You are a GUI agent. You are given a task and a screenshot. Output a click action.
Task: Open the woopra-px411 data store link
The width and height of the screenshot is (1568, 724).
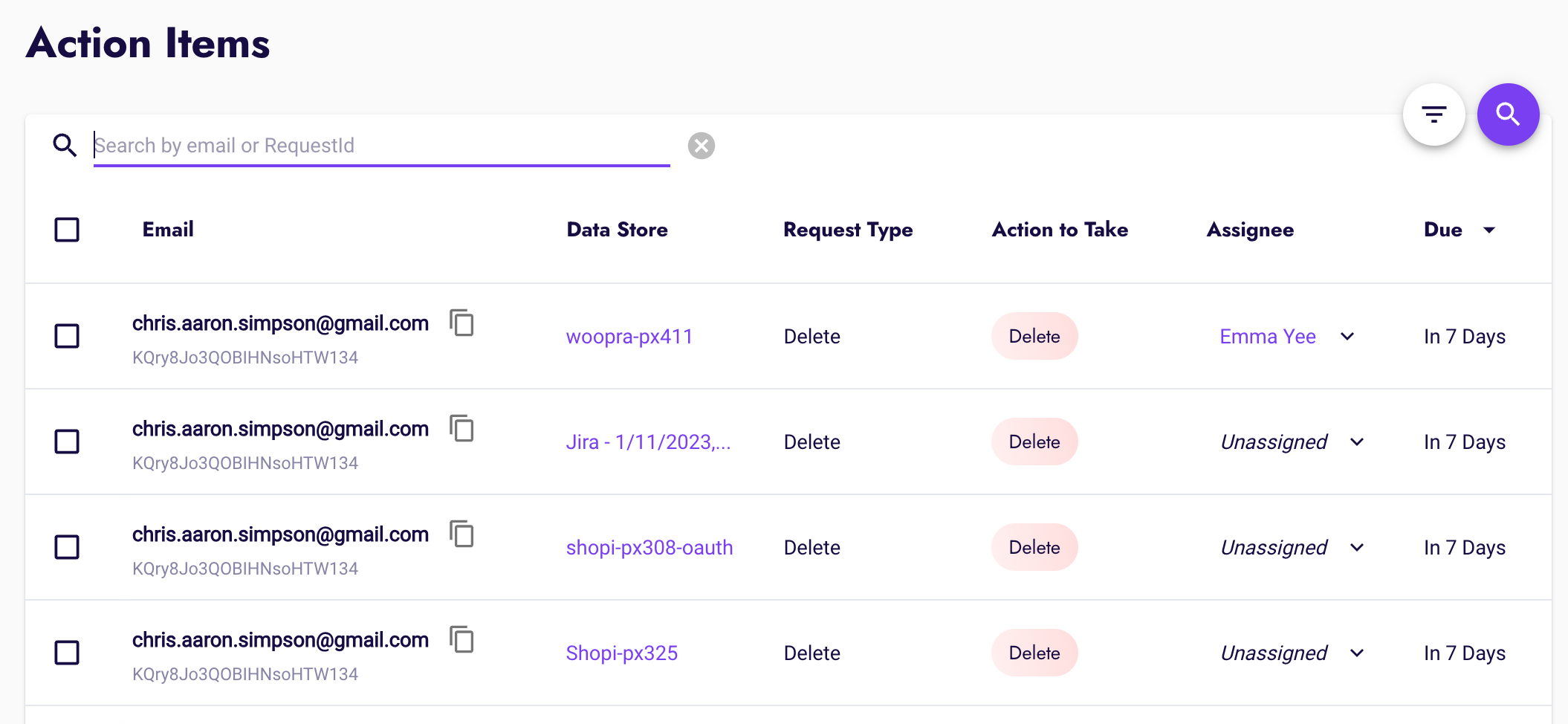(629, 337)
